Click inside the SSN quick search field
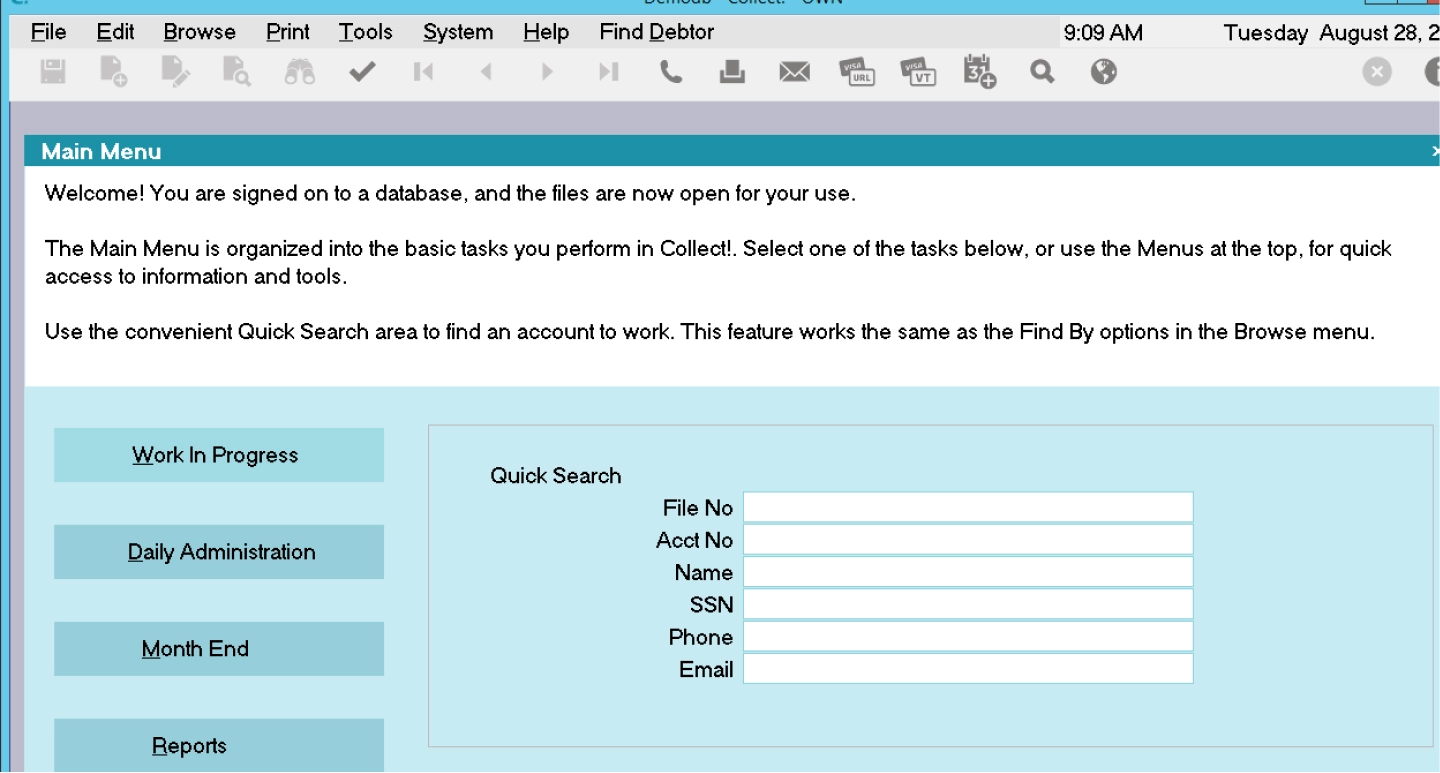The height and width of the screenshot is (773, 1440). (x=966, y=603)
